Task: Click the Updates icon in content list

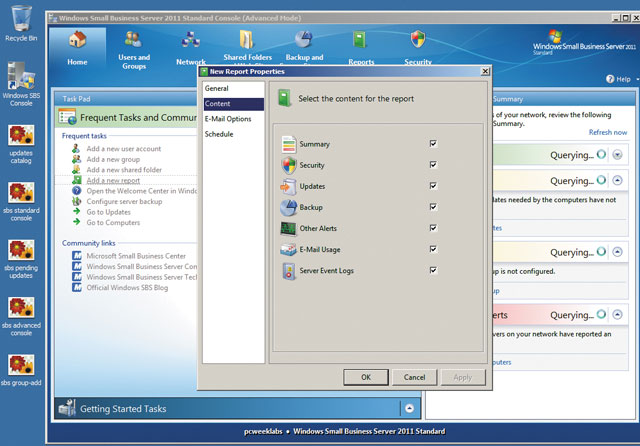Action: click(x=289, y=186)
